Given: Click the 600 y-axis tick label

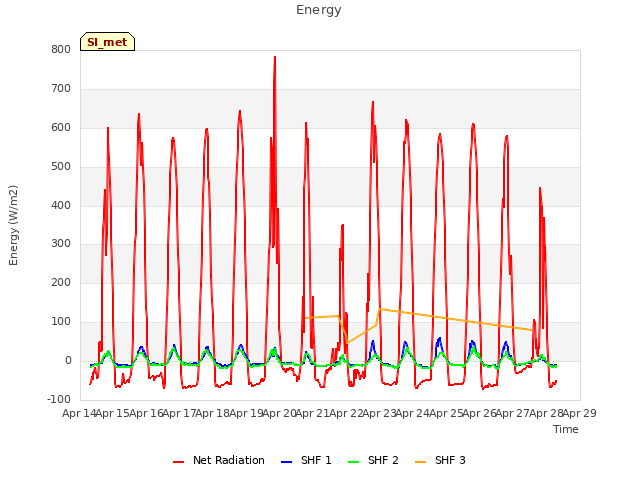Looking at the screenshot, I should coord(61,128).
